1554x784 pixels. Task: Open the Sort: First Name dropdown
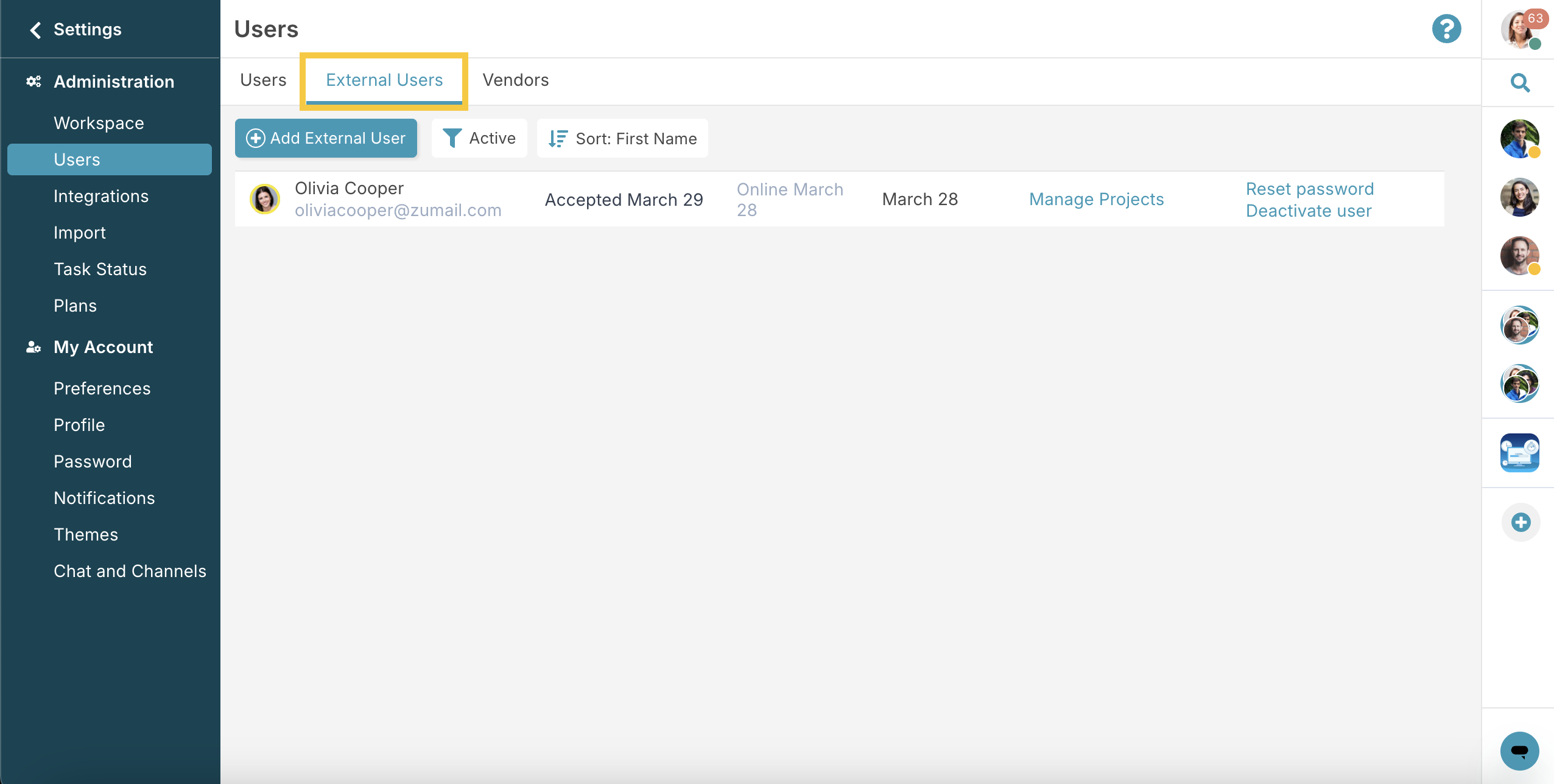pyautogui.click(x=622, y=138)
